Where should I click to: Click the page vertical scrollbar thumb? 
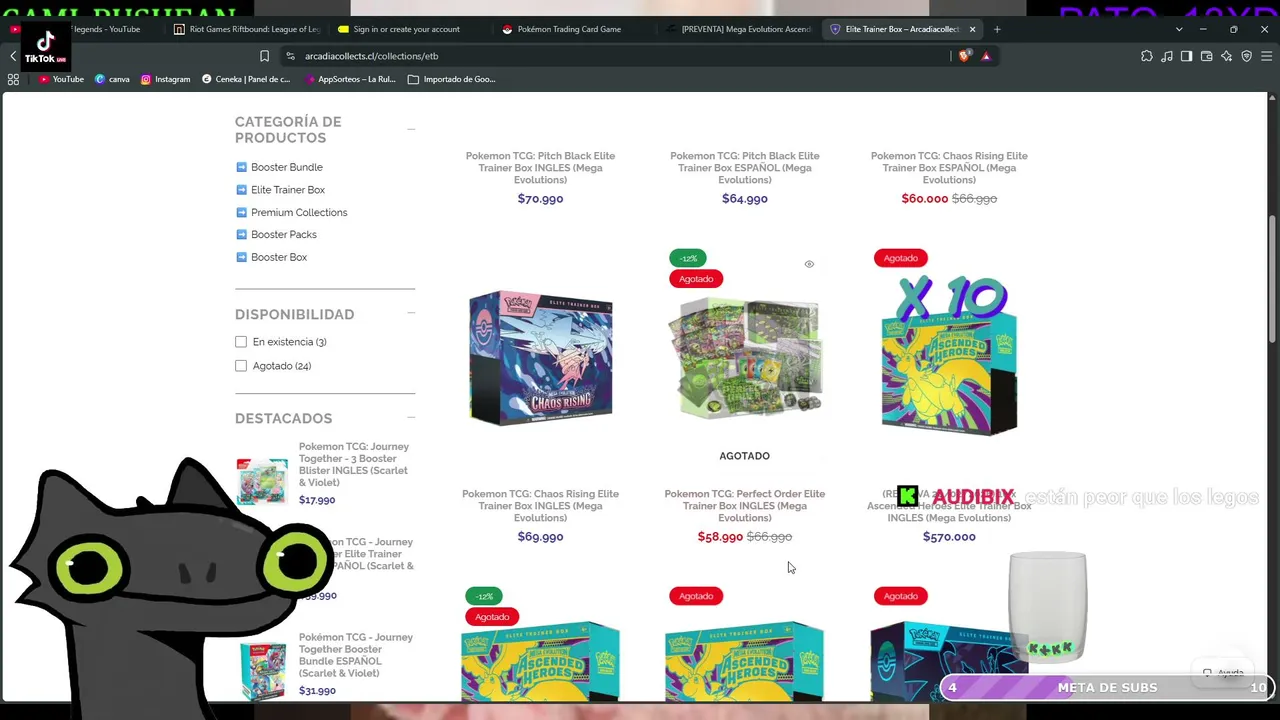click(x=1273, y=280)
